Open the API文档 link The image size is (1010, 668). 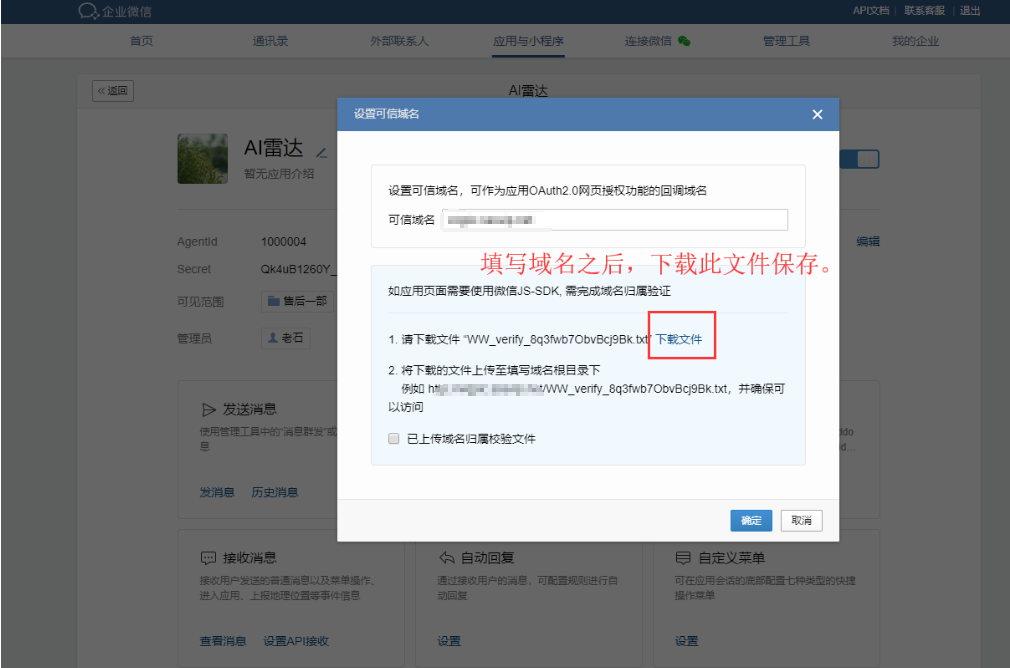click(x=871, y=10)
